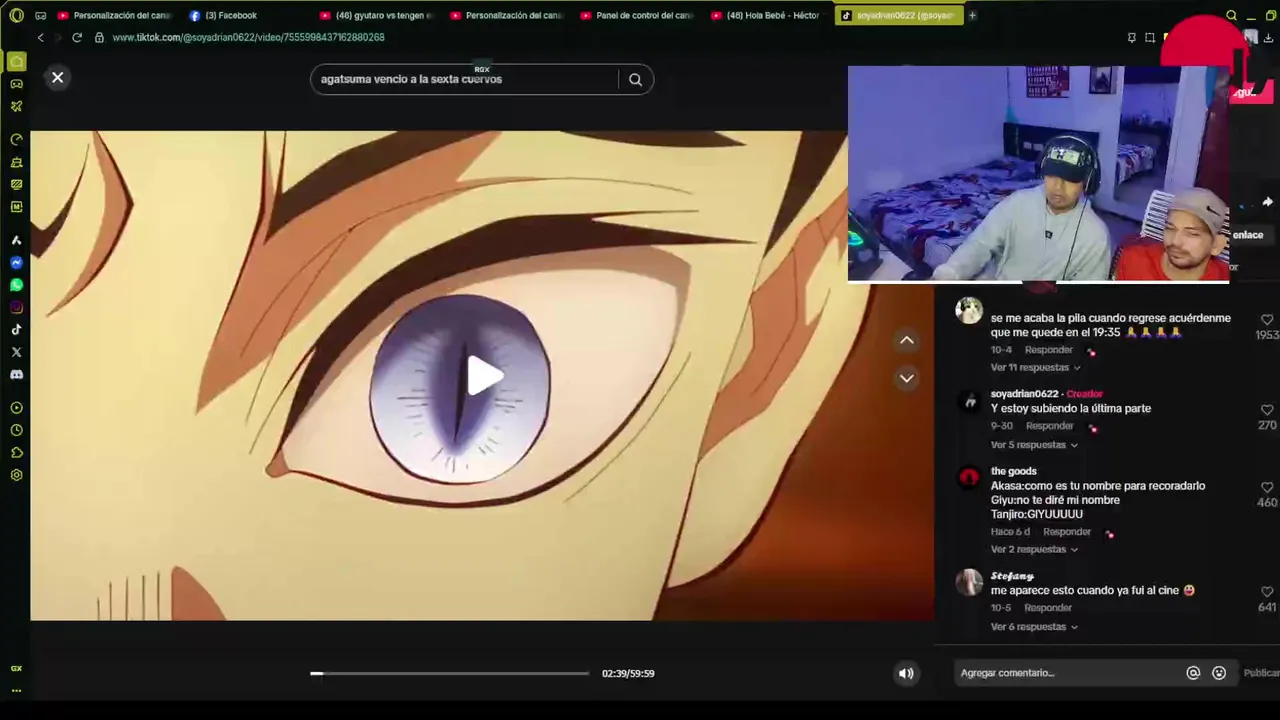Like soyadrian0622's creator comment
Screen dimensions: 1280x720
[1267, 410]
